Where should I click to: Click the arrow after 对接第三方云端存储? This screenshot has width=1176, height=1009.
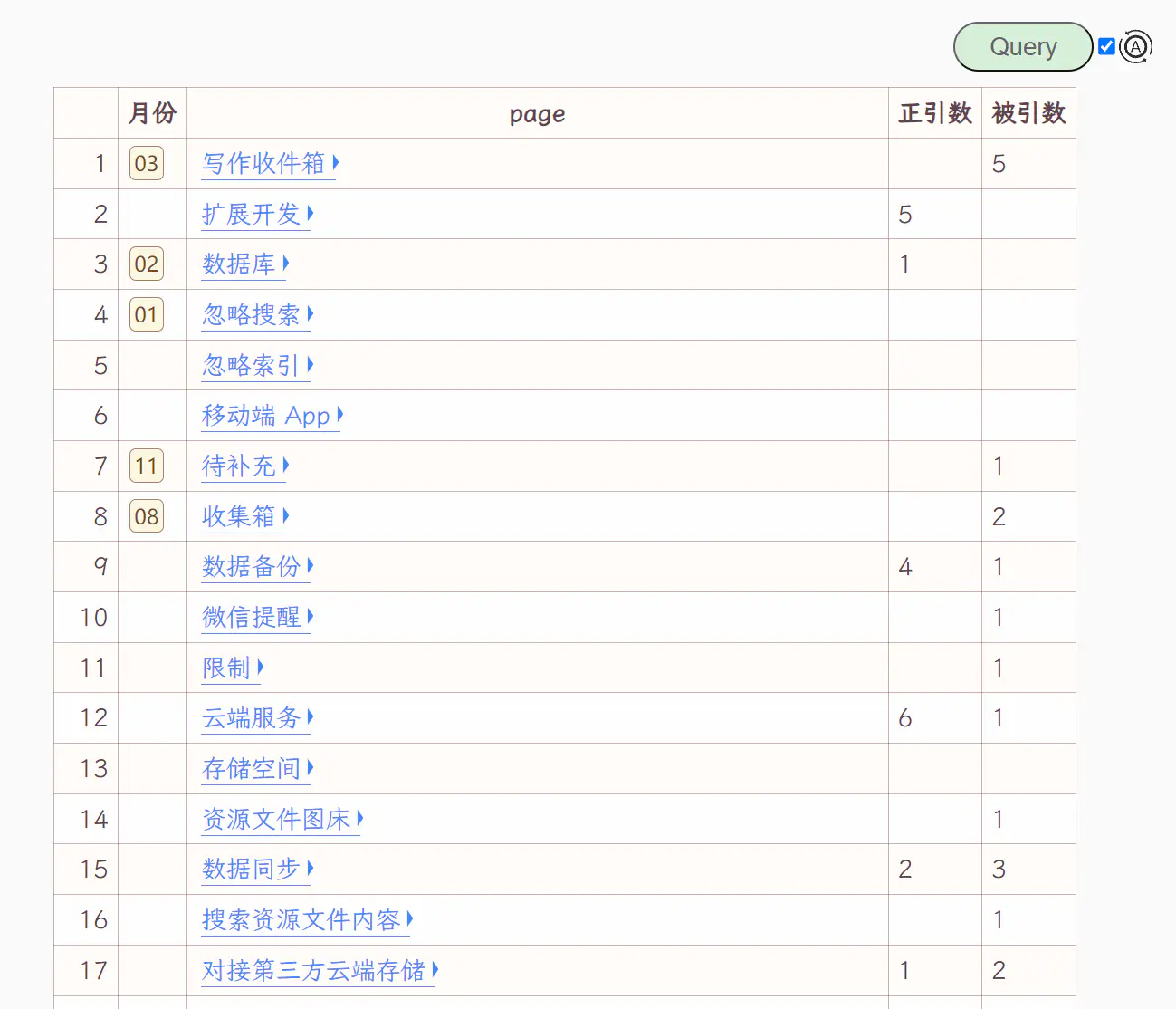pos(435,969)
